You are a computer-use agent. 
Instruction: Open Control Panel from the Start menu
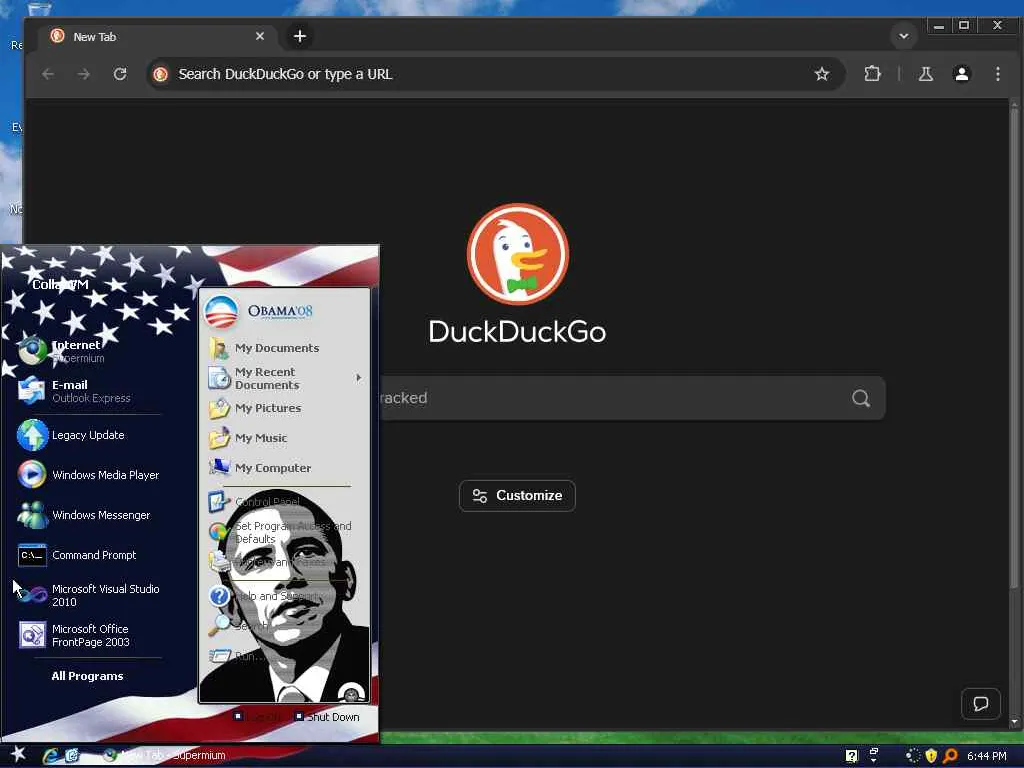click(255, 502)
